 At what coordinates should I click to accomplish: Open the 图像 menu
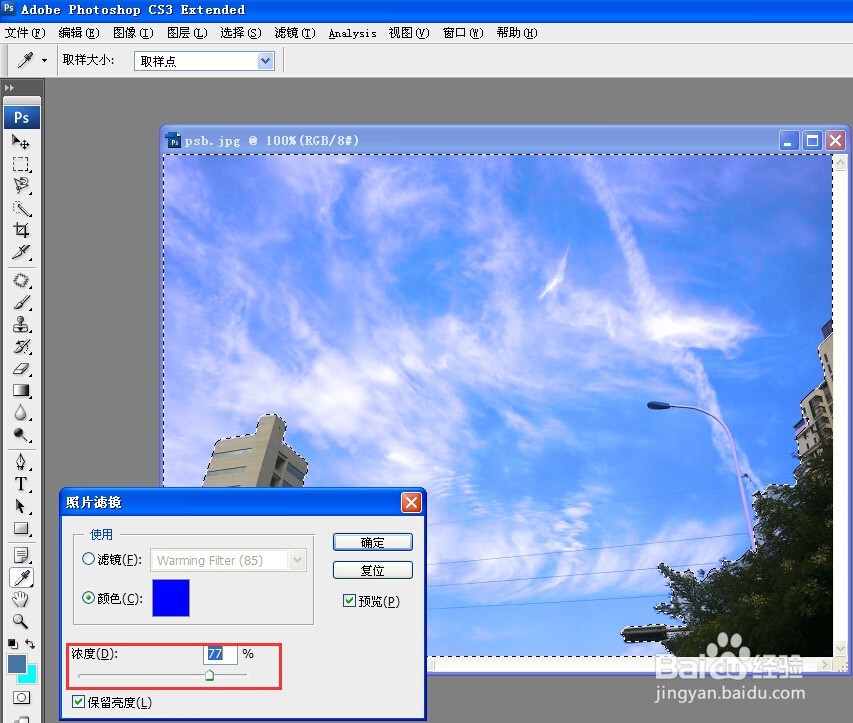click(x=133, y=32)
